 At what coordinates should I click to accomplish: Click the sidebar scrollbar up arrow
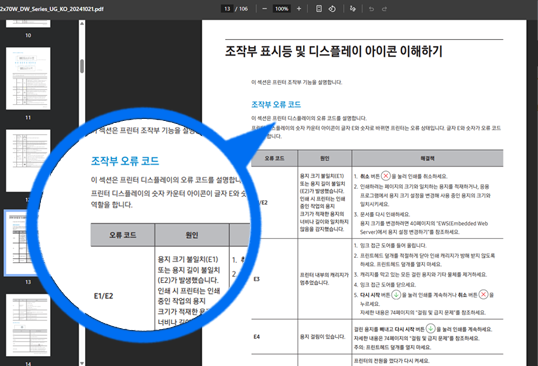[x=82, y=23]
